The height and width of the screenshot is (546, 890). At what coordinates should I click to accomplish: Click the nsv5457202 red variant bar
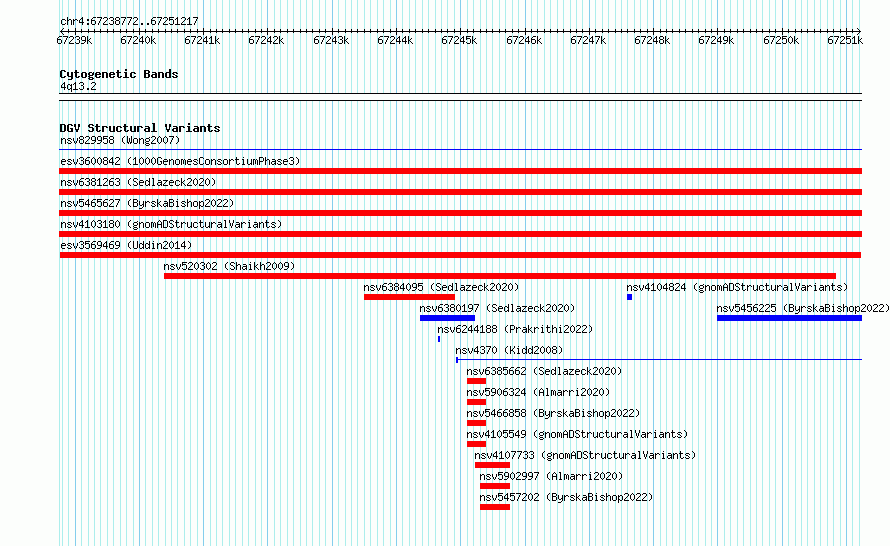[495, 507]
